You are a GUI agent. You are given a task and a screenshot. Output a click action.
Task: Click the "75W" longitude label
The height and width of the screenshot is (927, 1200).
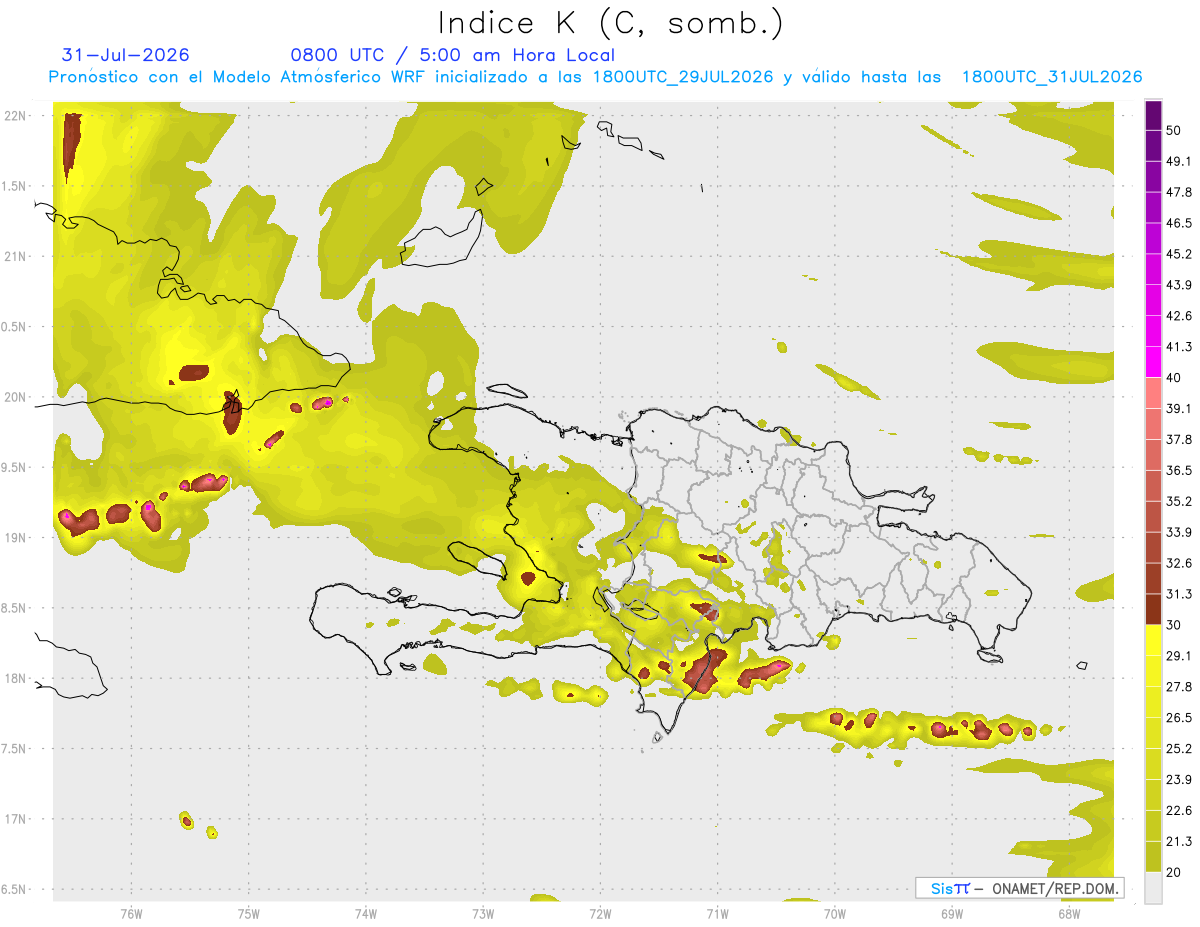point(248,914)
